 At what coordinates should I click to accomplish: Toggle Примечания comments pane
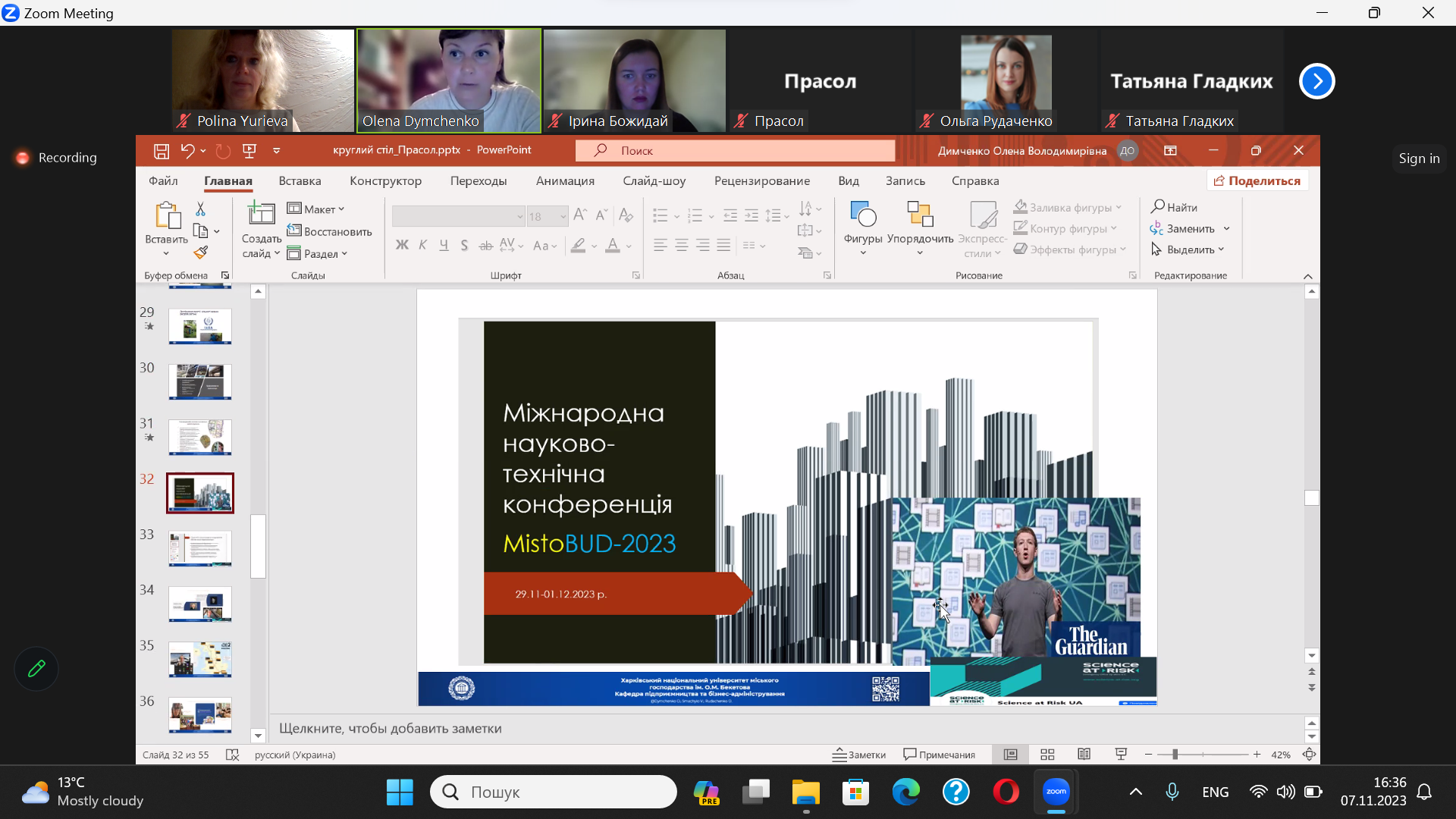pos(939,755)
